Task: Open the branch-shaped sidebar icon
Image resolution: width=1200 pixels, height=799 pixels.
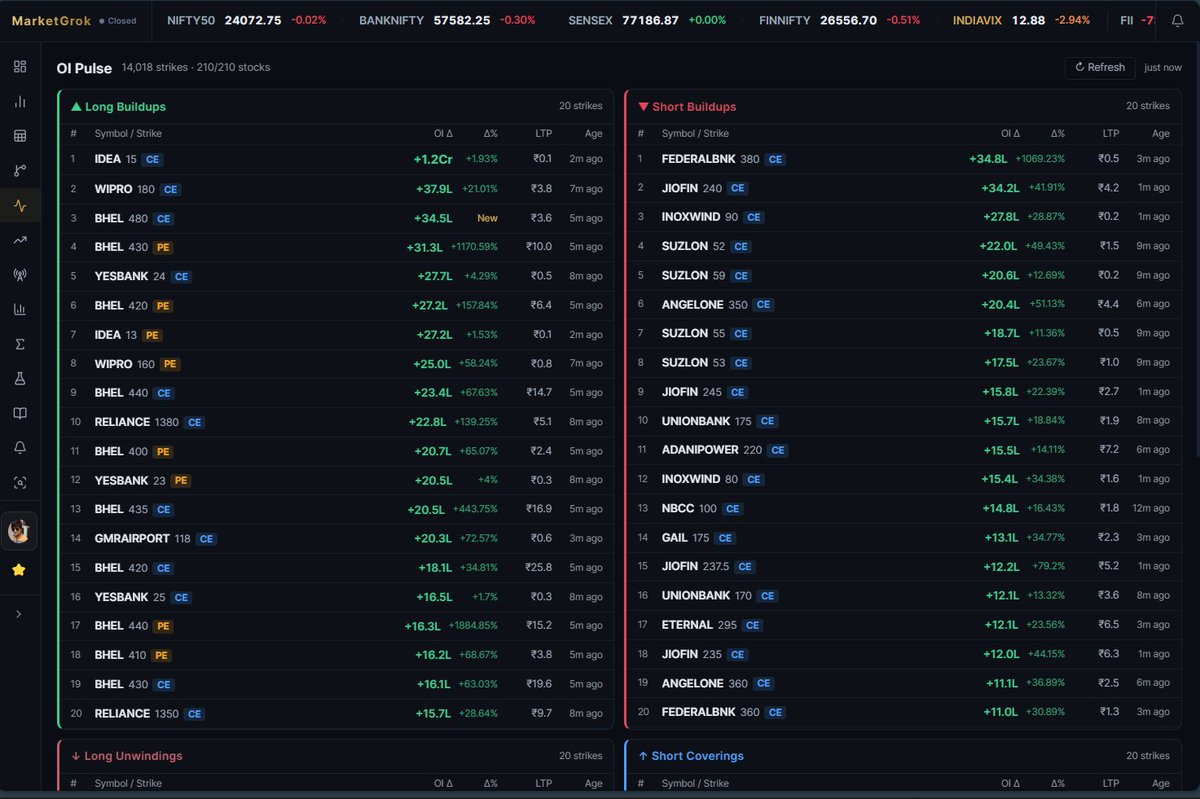Action: [20, 171]
